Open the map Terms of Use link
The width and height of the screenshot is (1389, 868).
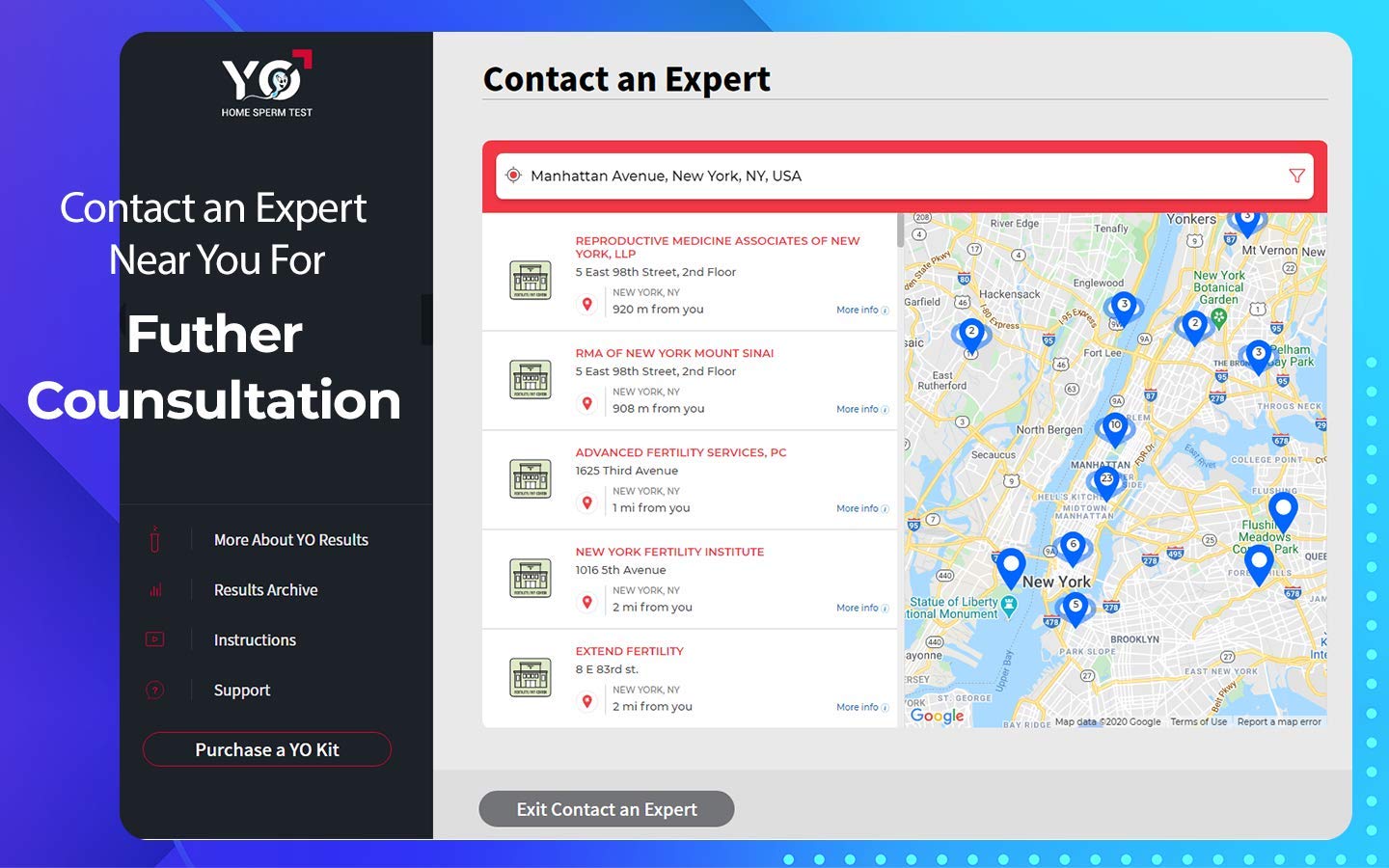[x=1198, y=721]
